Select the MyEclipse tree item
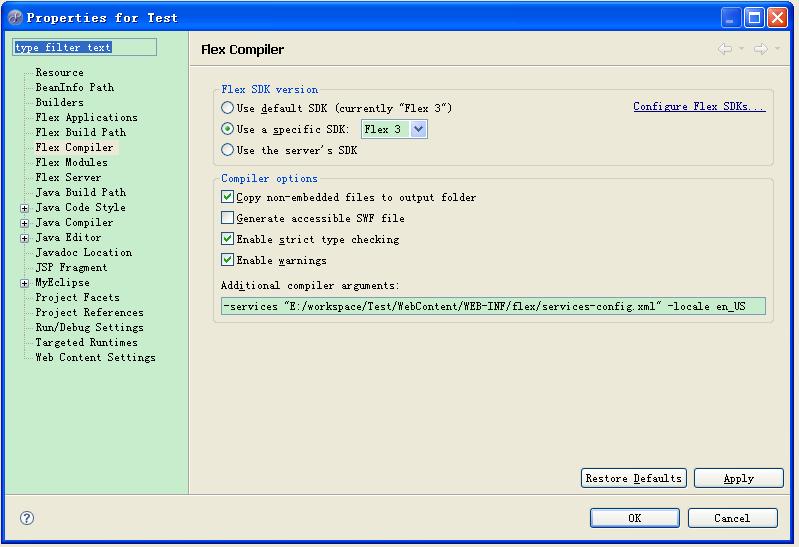 tap(63, 282)
